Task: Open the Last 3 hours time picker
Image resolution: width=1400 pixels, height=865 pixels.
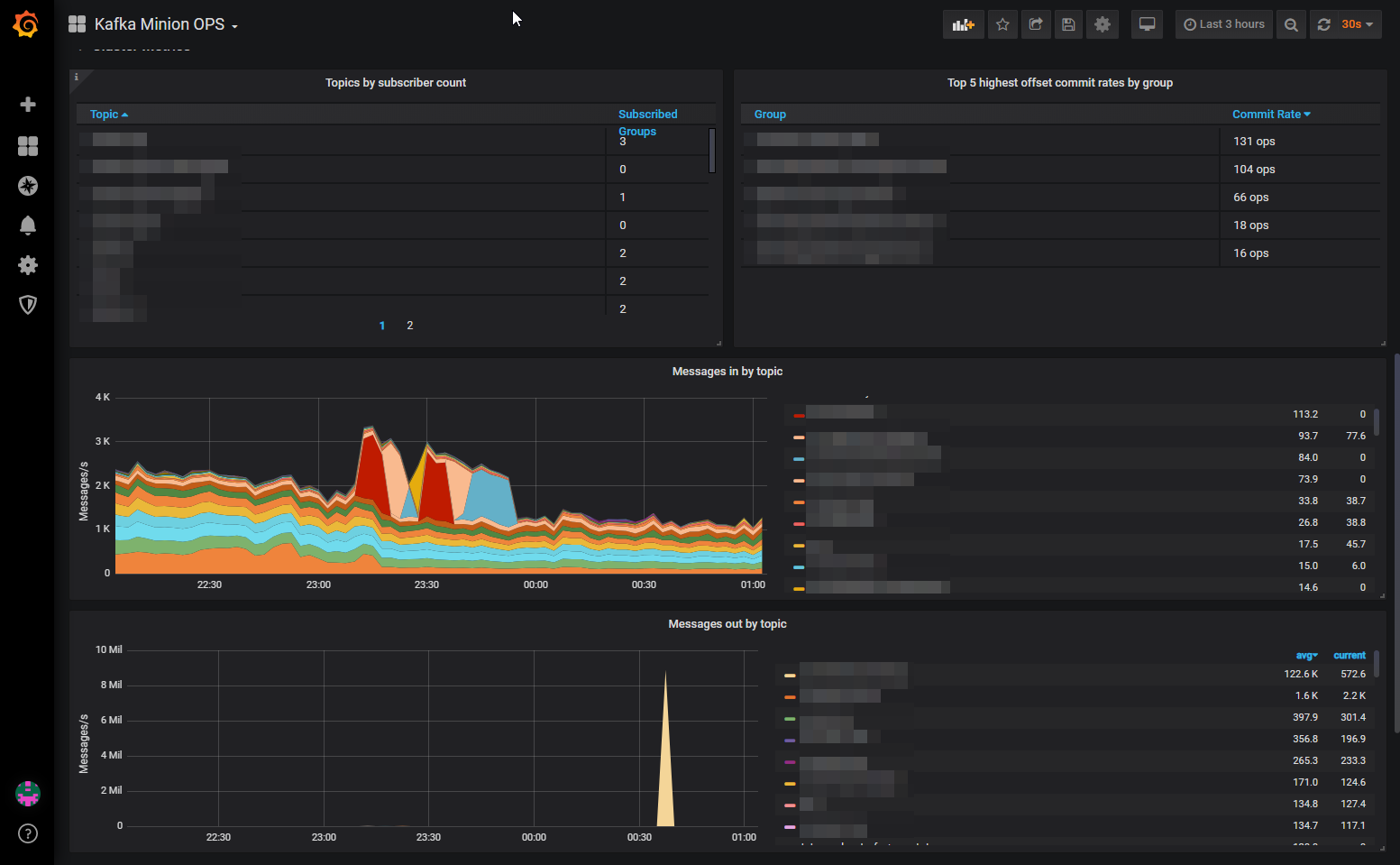Action: coord(1224,24)
